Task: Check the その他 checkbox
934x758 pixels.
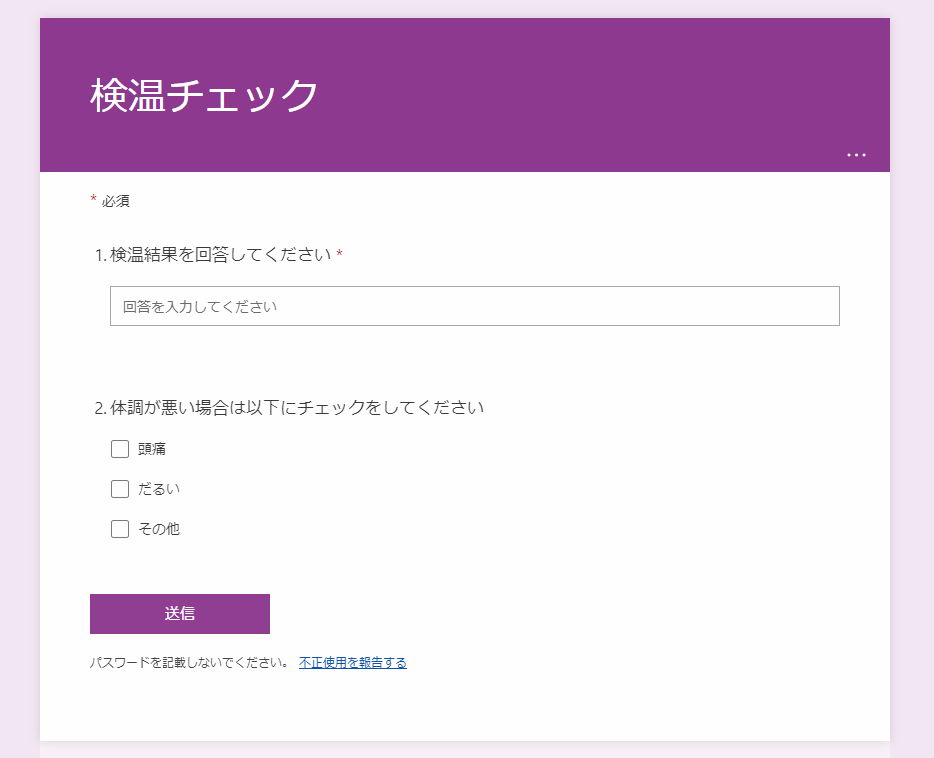Action: coord(120,528)
